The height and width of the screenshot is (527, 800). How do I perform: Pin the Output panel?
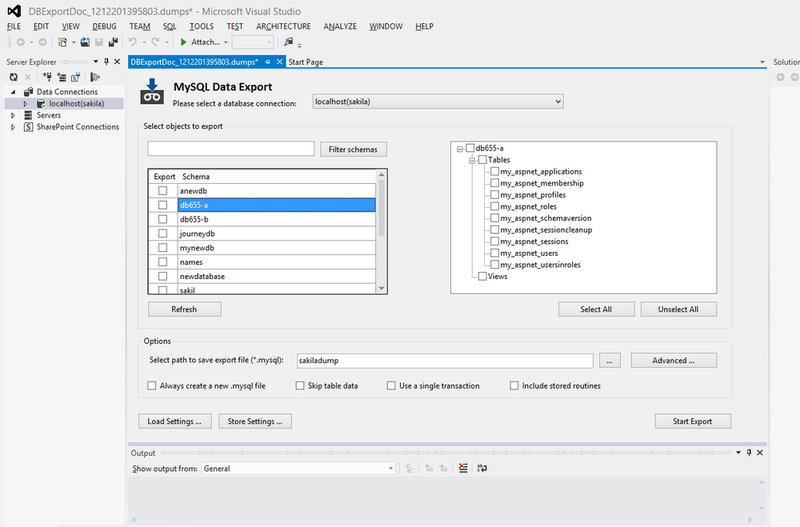pyautogui.click(x=749, y=453)
